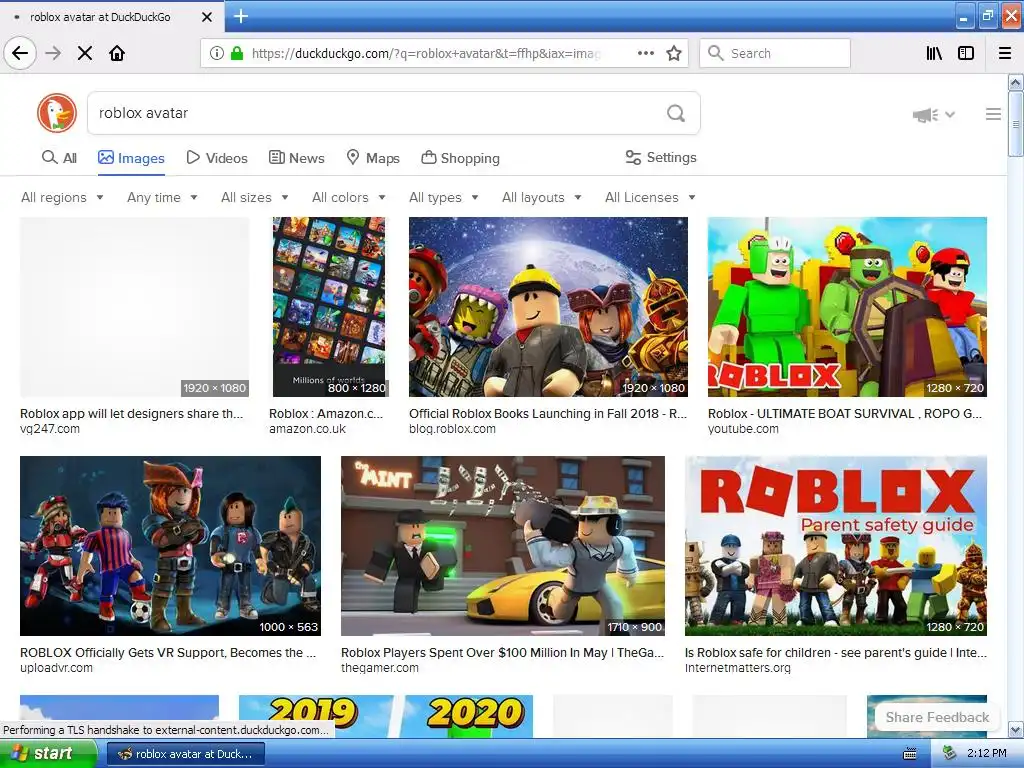Open the All sizes dropdown
Screen dimensions: 1024x768
pyautogui.click(x=255, y=197)
